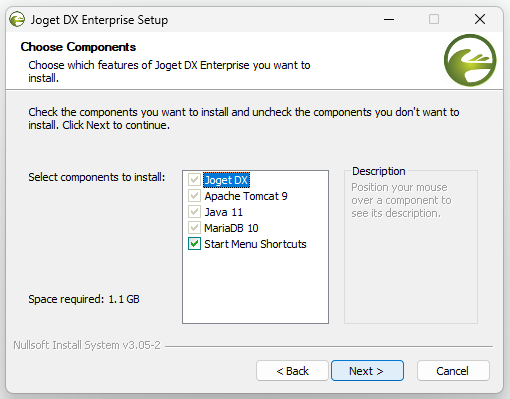Image resolution: width=510 pixels, height=399 pixels.
Task: Select the Joget DX item label
Action: 226,180
